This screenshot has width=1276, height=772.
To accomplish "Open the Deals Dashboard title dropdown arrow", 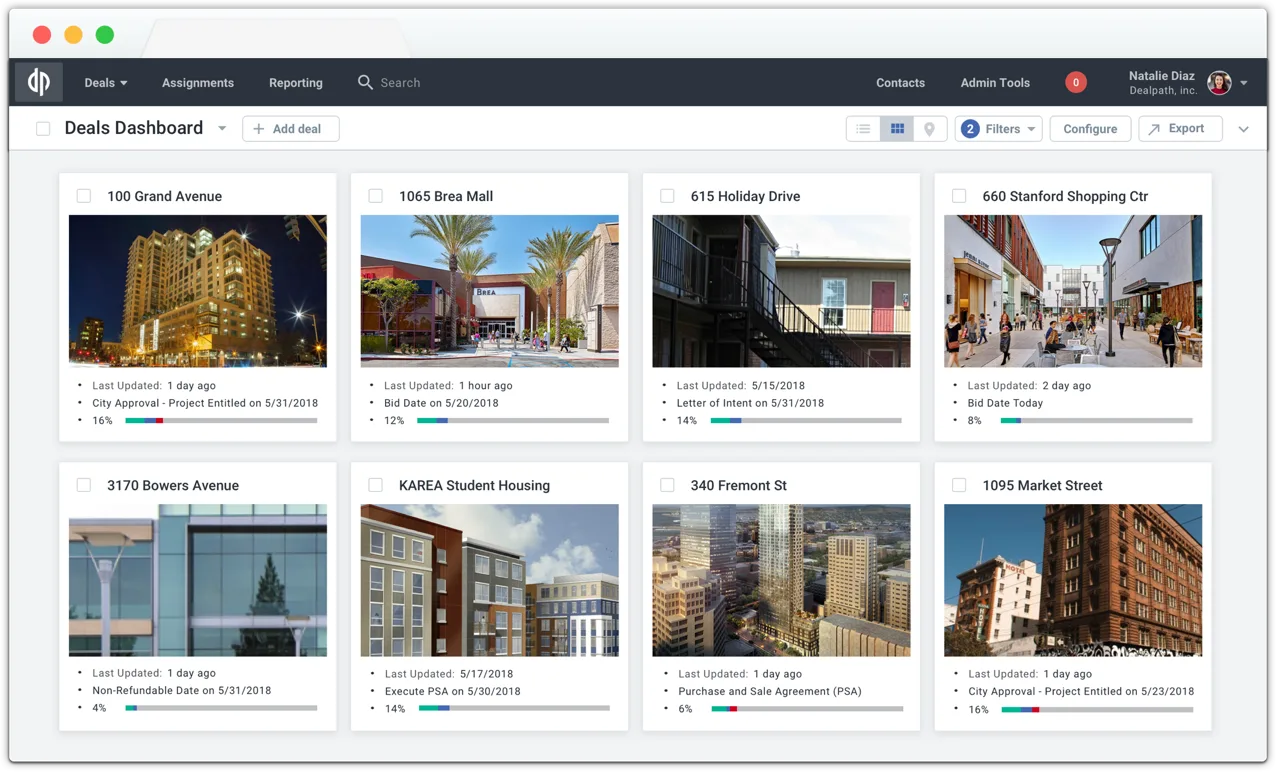I will click(x=221, y=128).
